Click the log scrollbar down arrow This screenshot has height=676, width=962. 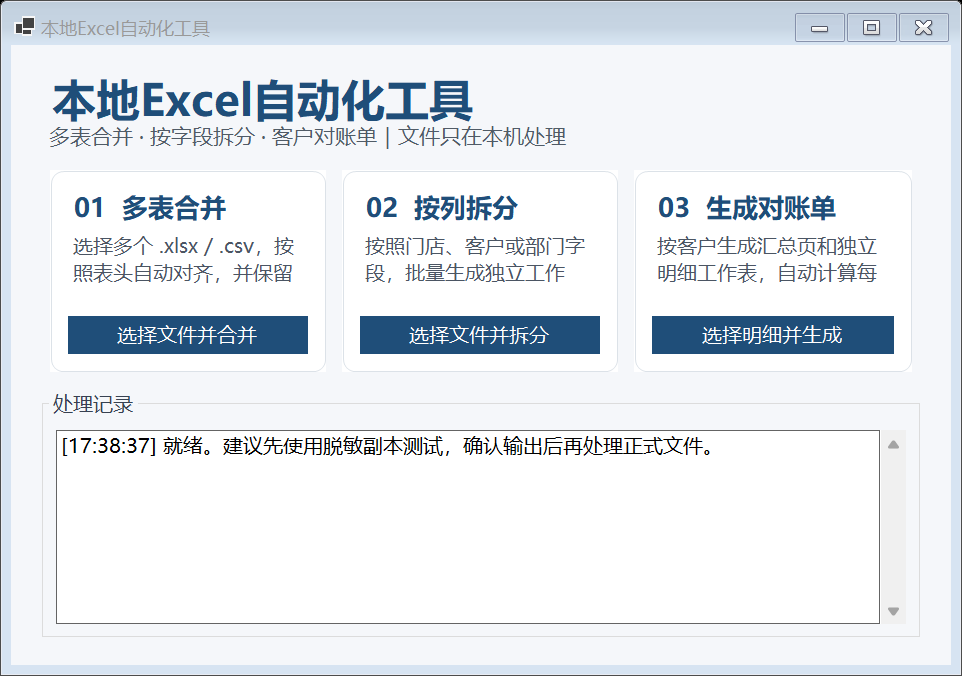click(893, 611)
